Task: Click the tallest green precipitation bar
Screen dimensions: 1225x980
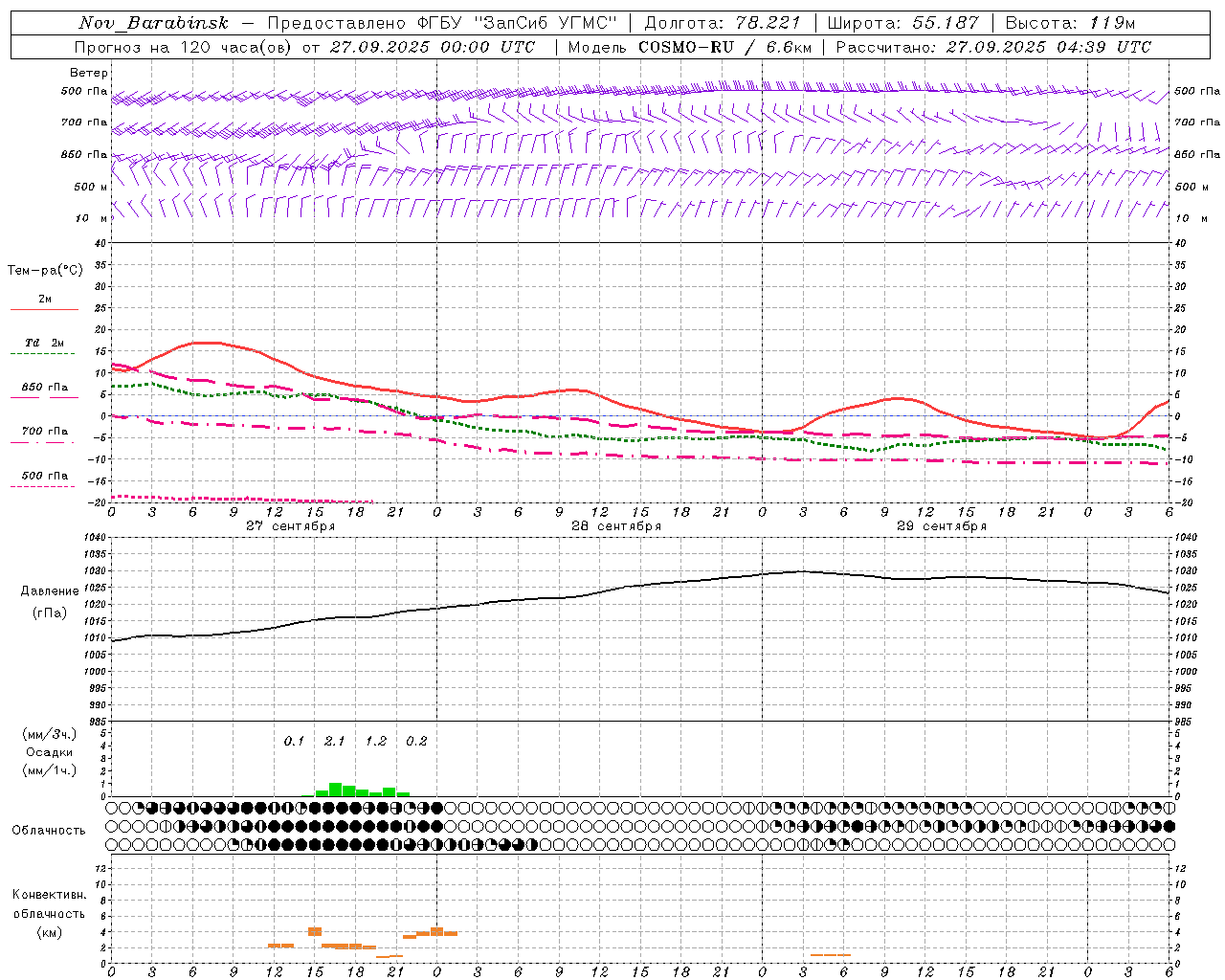Action: tap(335, 790)
